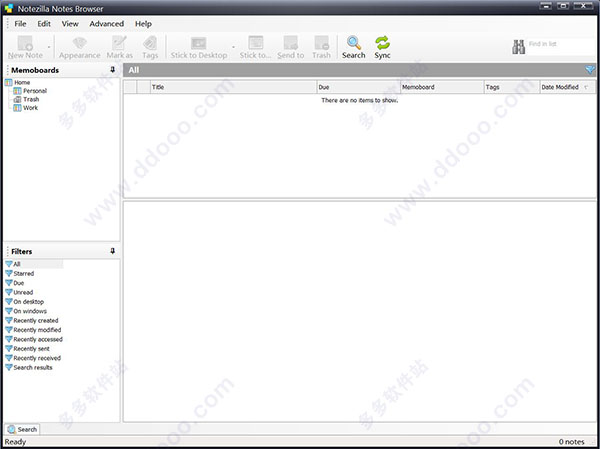Image resolution: width=600 pixels, height=449 pixels.
Task: Click the Mark as toolbar icon
Action: click(119, 43)
